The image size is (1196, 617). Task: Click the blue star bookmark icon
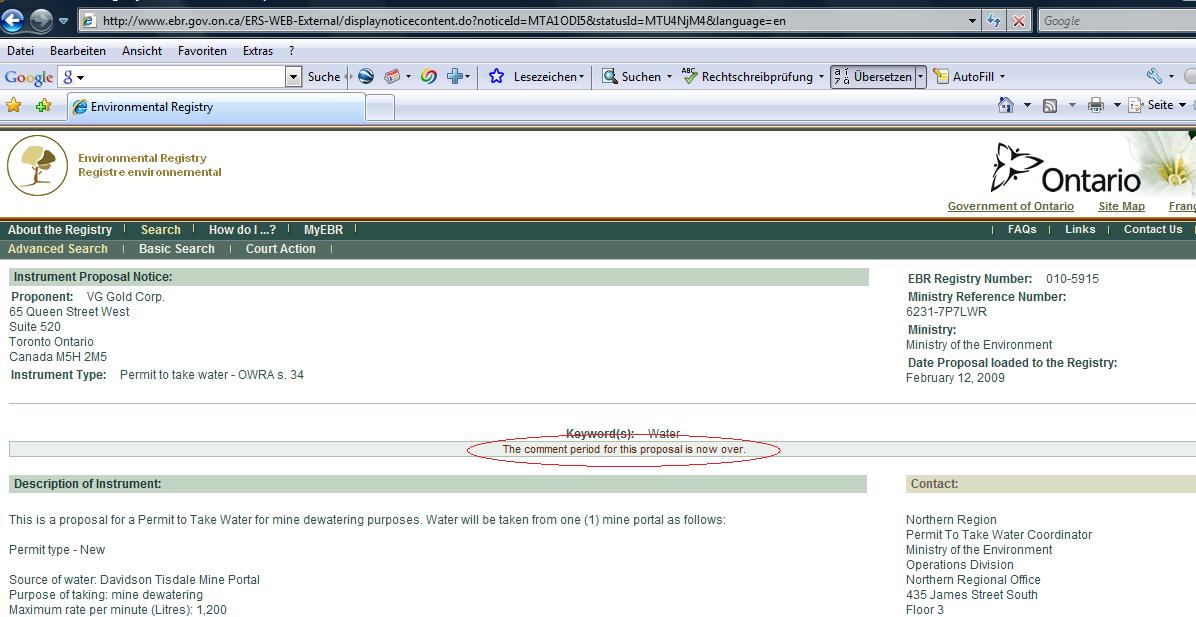click(497, 76)
